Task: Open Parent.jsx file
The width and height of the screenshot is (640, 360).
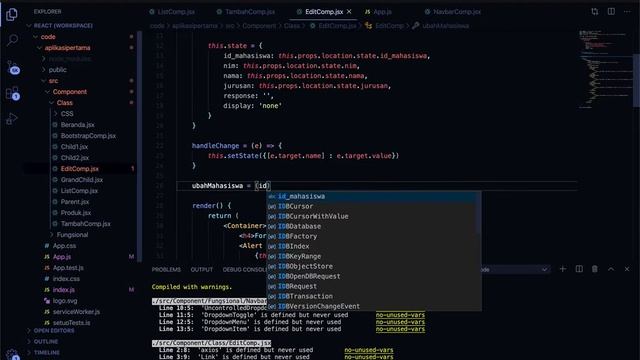Action: (x=75, y=202)
